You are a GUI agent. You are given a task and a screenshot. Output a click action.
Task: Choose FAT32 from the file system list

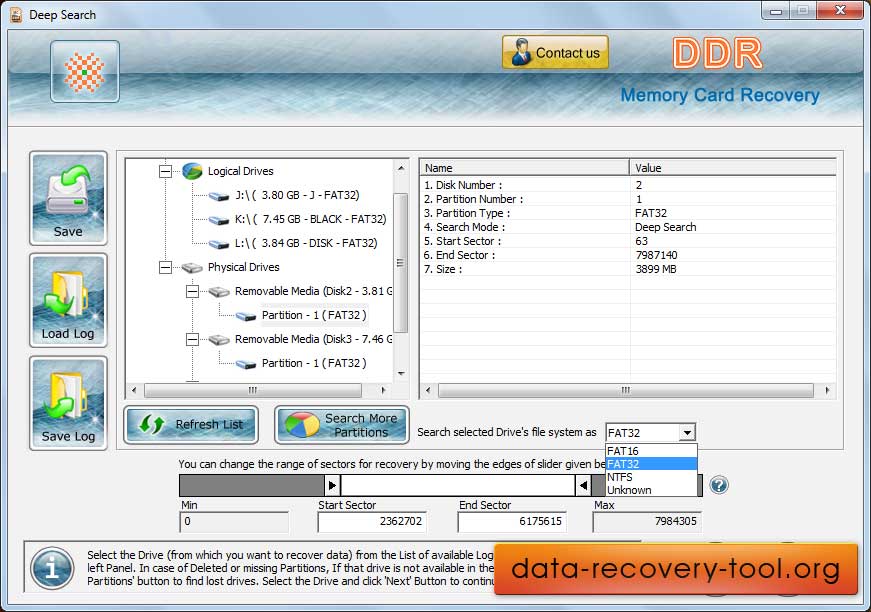tap(651, 464)
